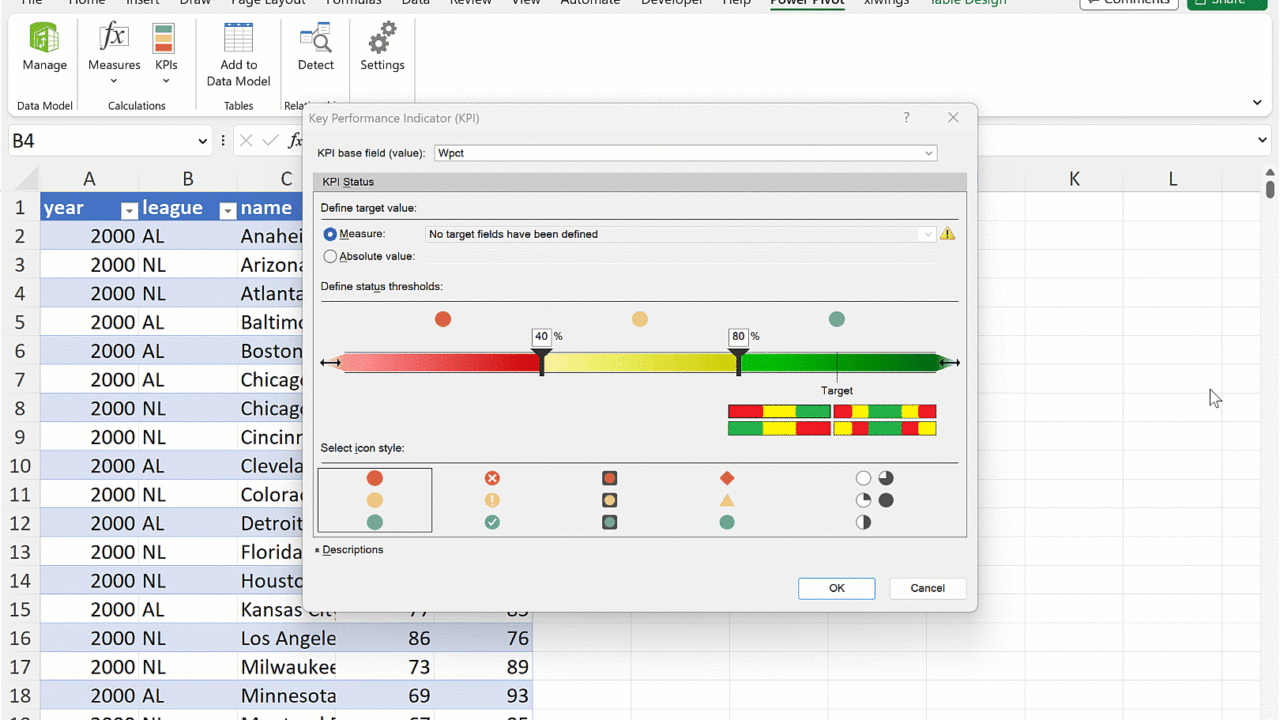The image size is (1280, 720).
Task: Select the red-yellow-green-yellow-red threshold pattern
Action: pos(885,412)
